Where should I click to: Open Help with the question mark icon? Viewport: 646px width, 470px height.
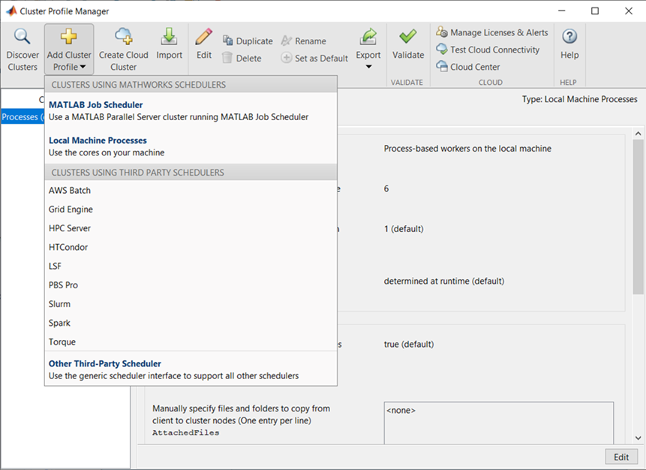(x=569, y=38)
